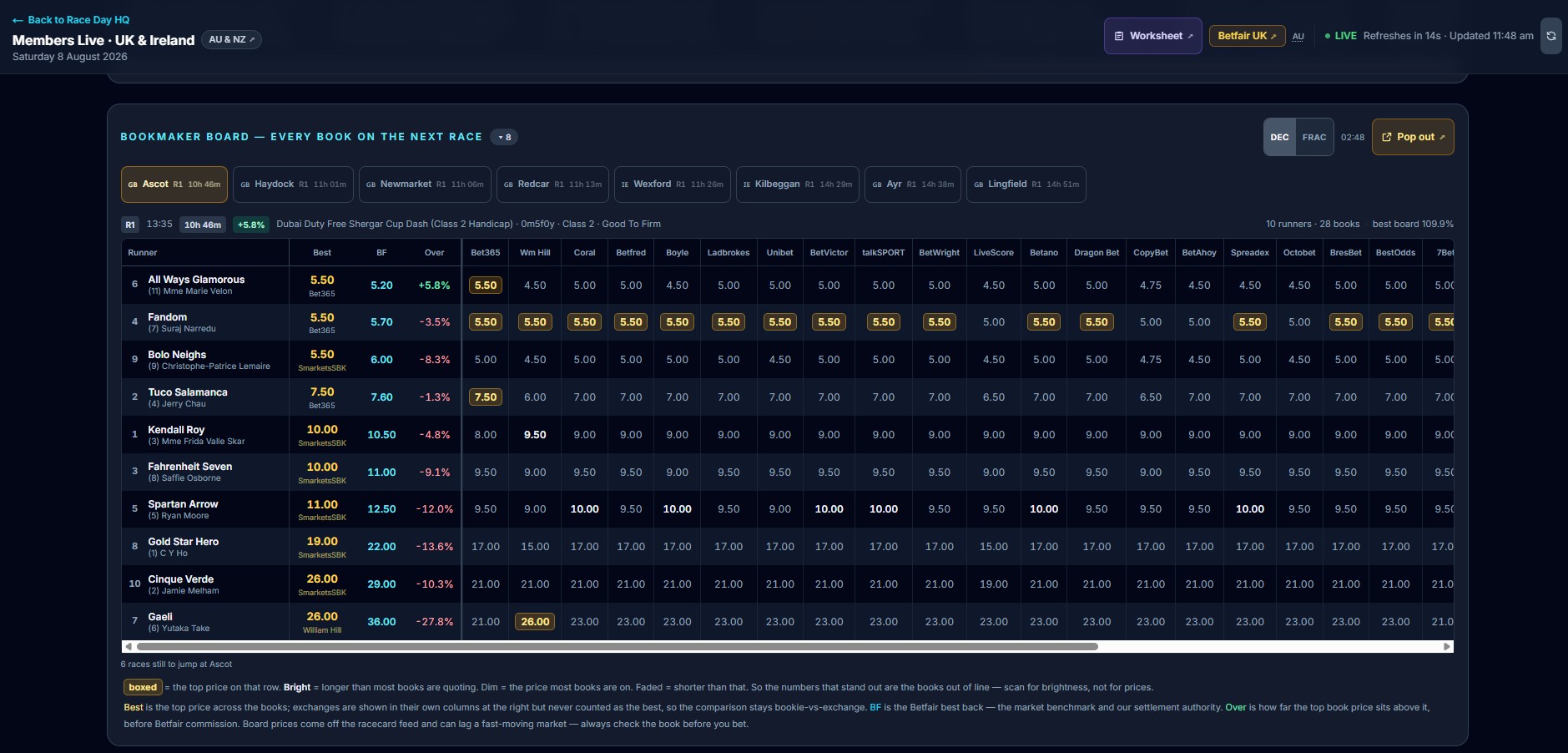The width and height of the screenshot is (1568, 753).
Task: Click the Bet365 column header
Action: pyautogui.click(x=486, y=252)
